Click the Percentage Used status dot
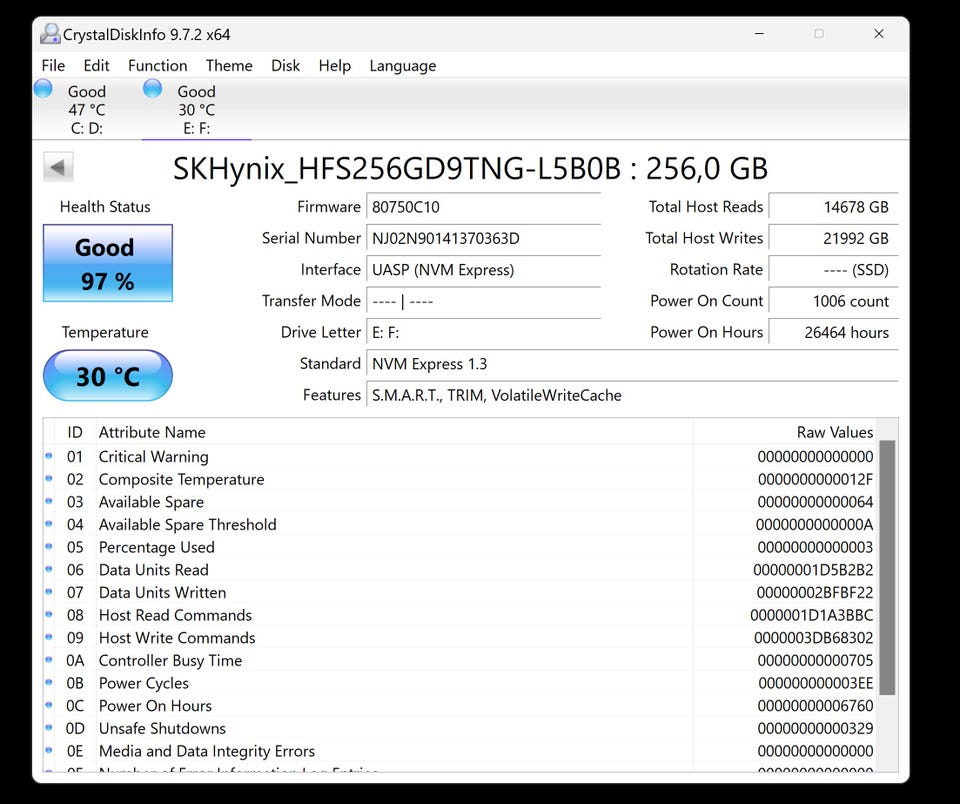This screenshot has height=804, width=960. (49, 547)
